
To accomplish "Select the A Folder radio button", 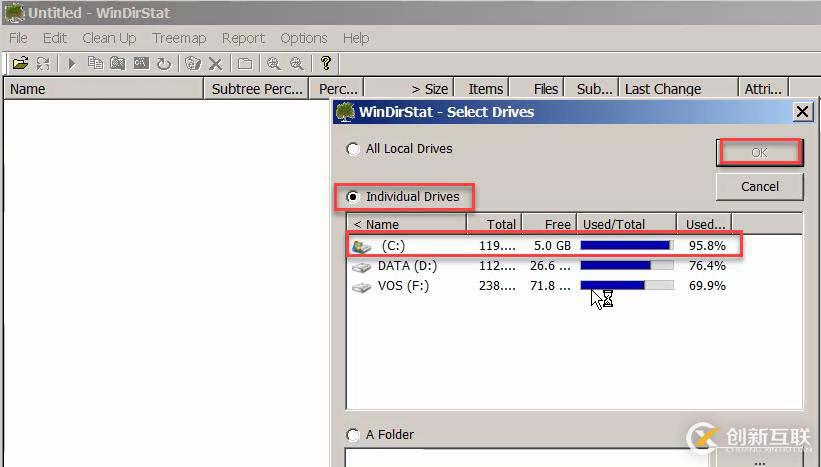I will point(353,435).
